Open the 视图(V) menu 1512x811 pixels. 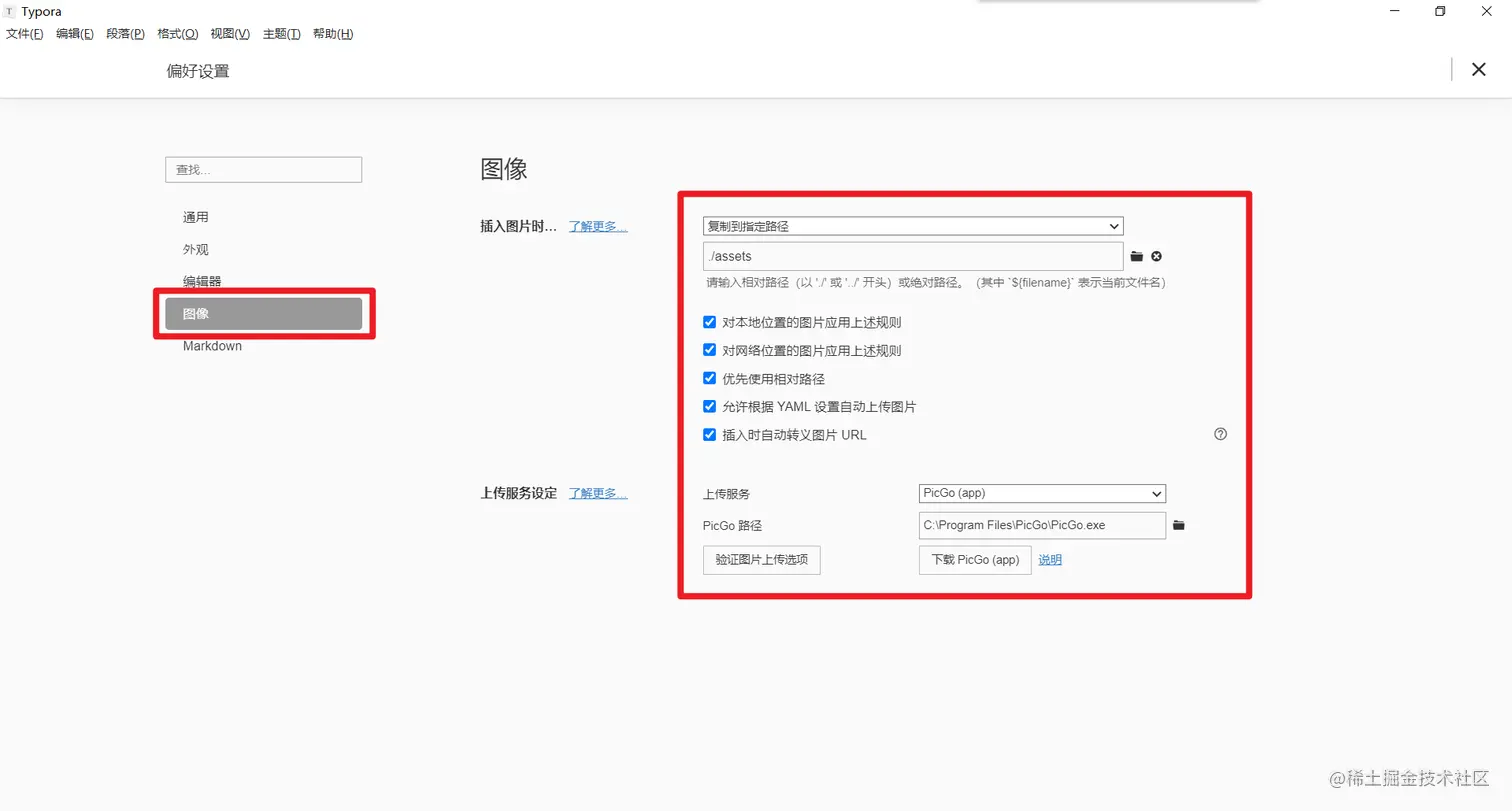pos(230,34)
